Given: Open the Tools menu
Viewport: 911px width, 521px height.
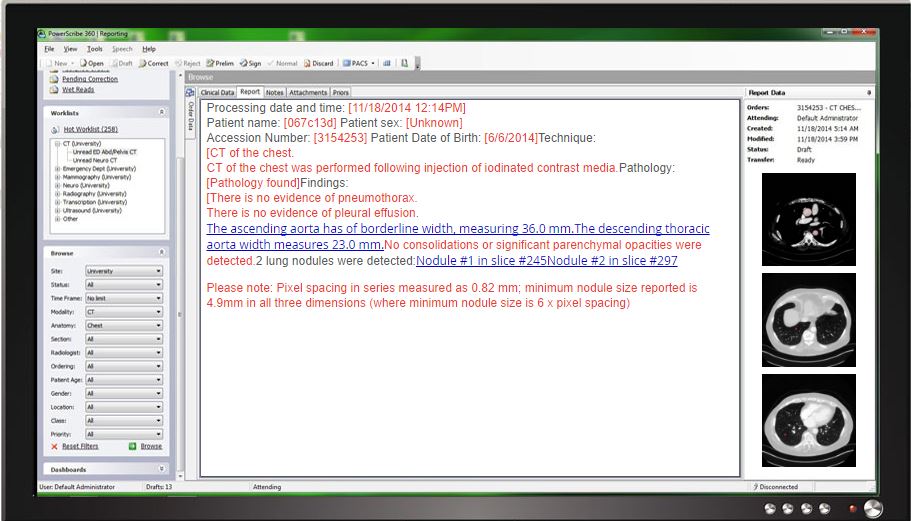Looking at the screenshot, I should [95, 49].
